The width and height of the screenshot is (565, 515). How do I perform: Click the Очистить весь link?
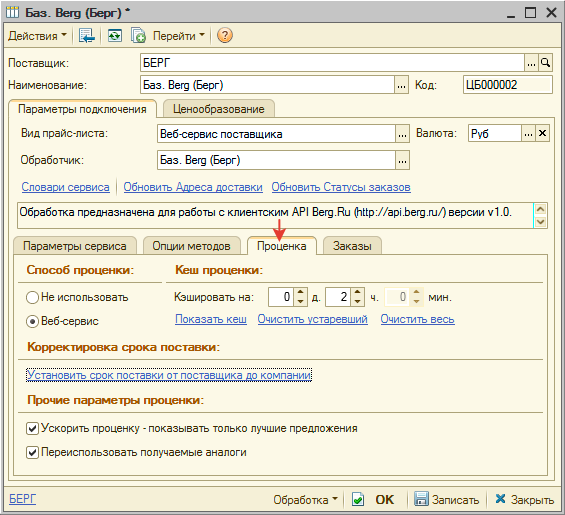pos(417,319)
